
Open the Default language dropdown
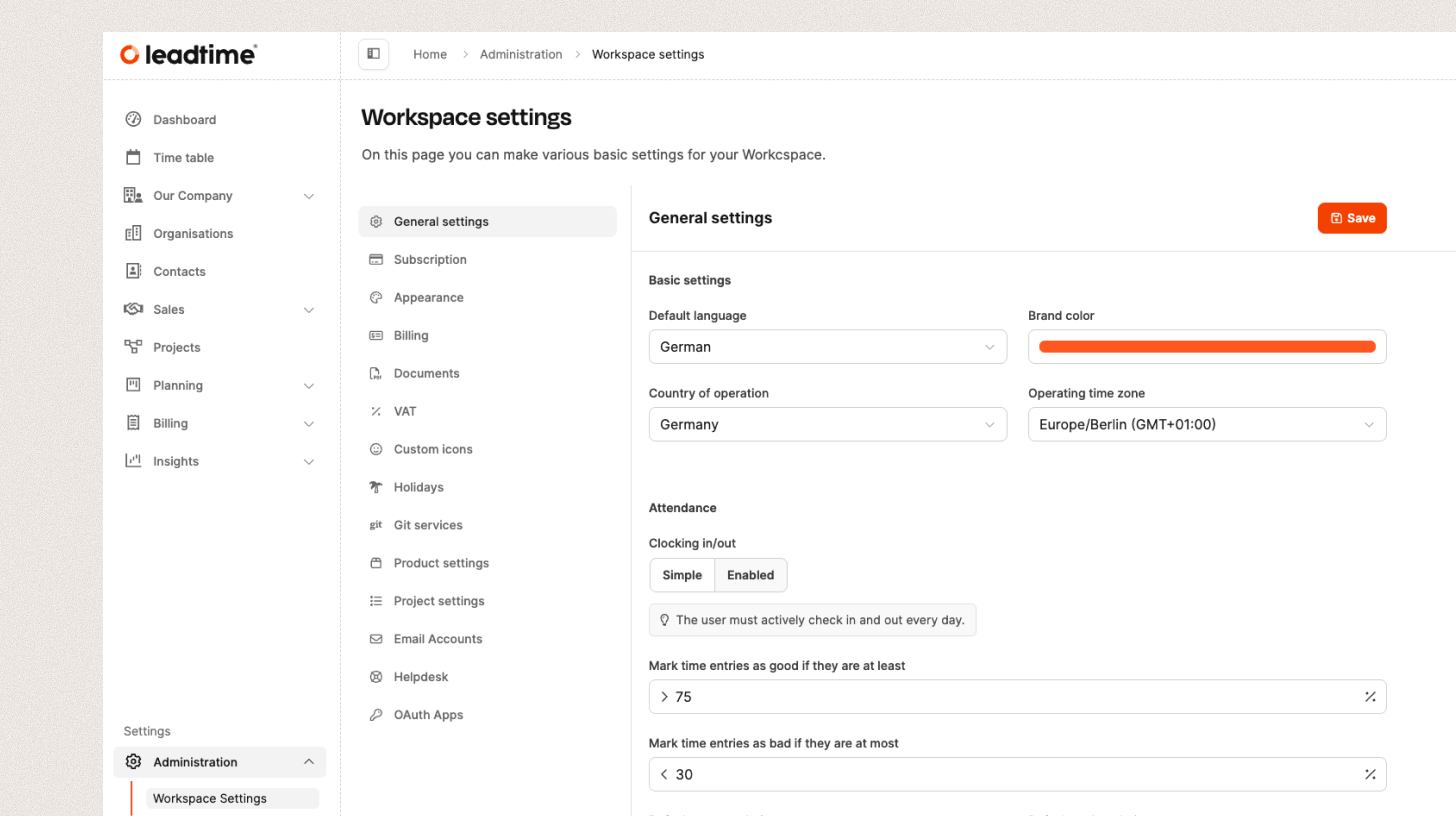827,347
